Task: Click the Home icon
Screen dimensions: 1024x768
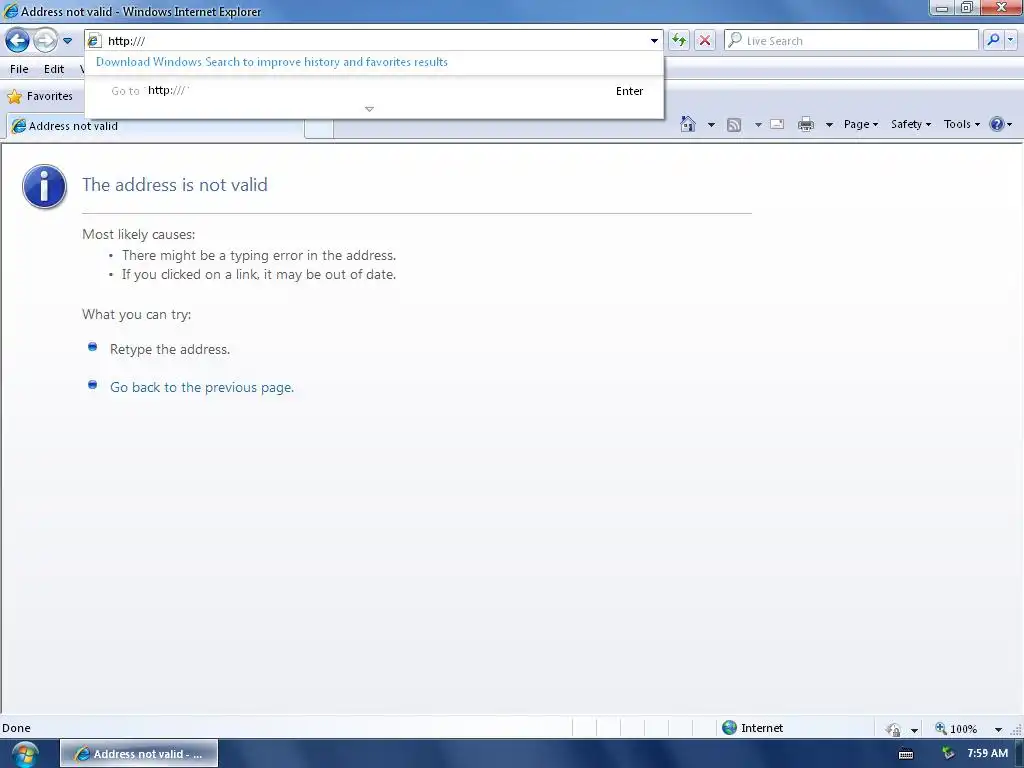Action: coord(688,124)
